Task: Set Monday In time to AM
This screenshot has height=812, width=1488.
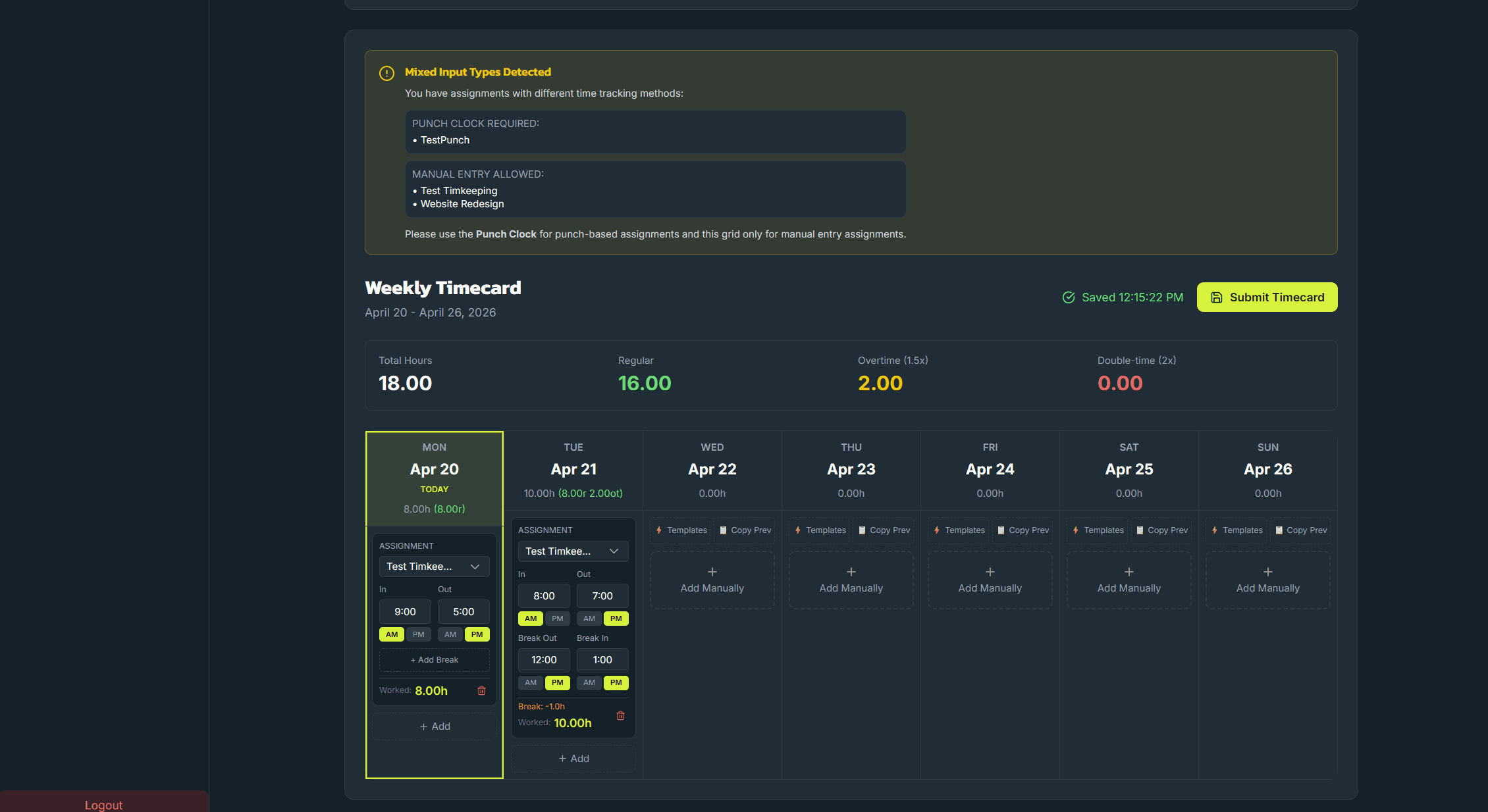Action: [392, 634]
